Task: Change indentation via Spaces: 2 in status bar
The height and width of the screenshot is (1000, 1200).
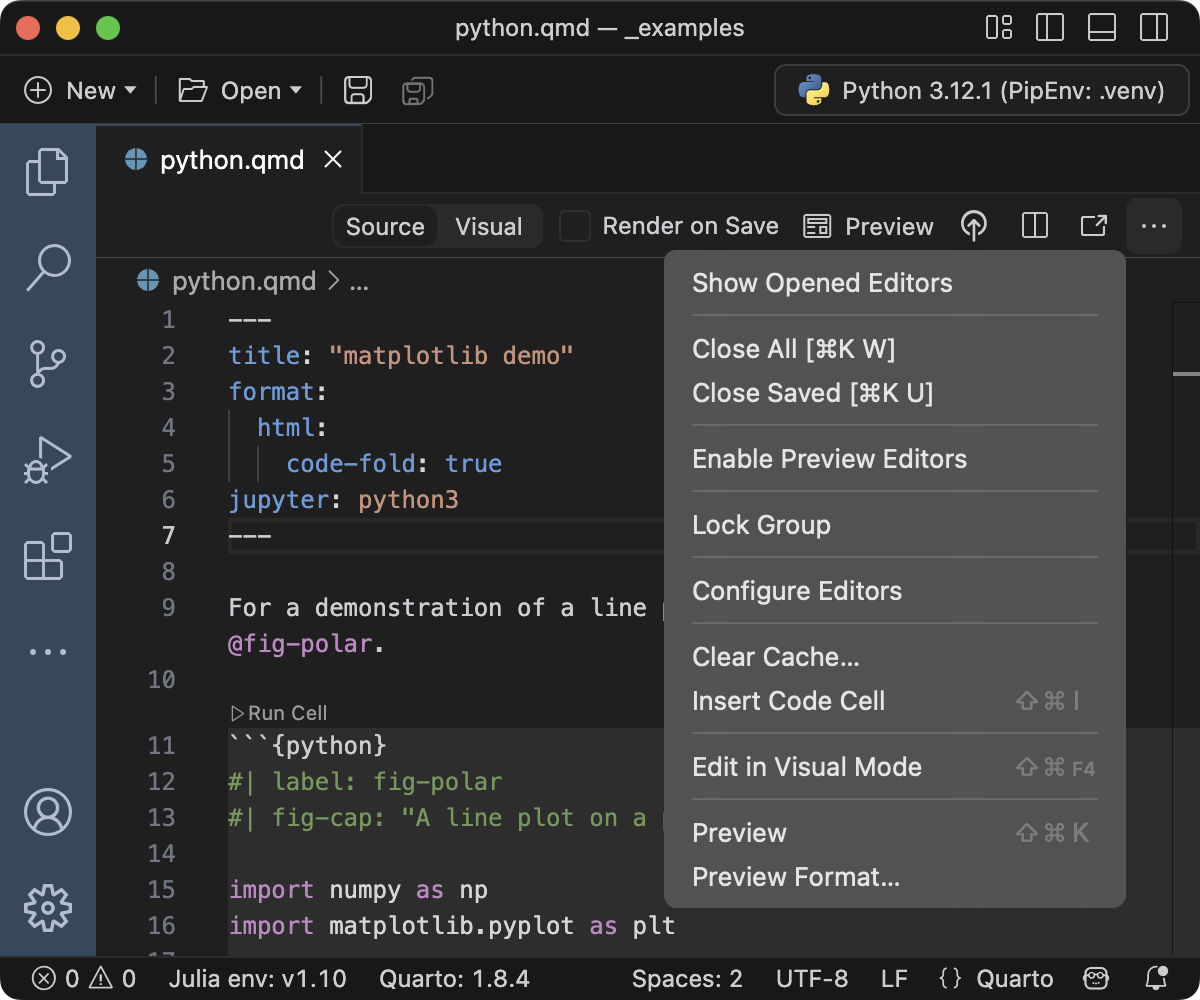Action: [686, 978]
